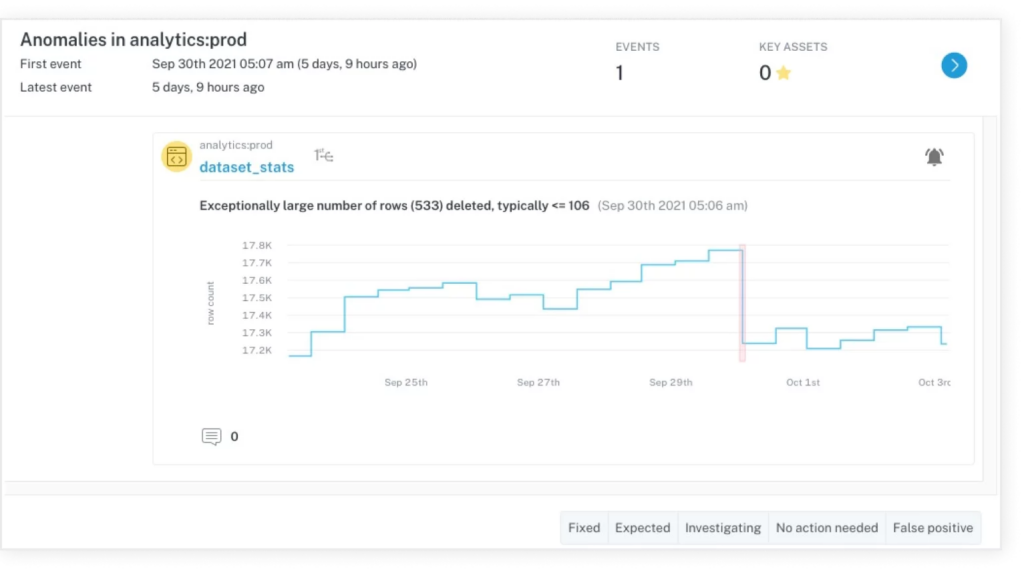Click the 'Anomalies in analytics:prod' heading

[133, 40]
